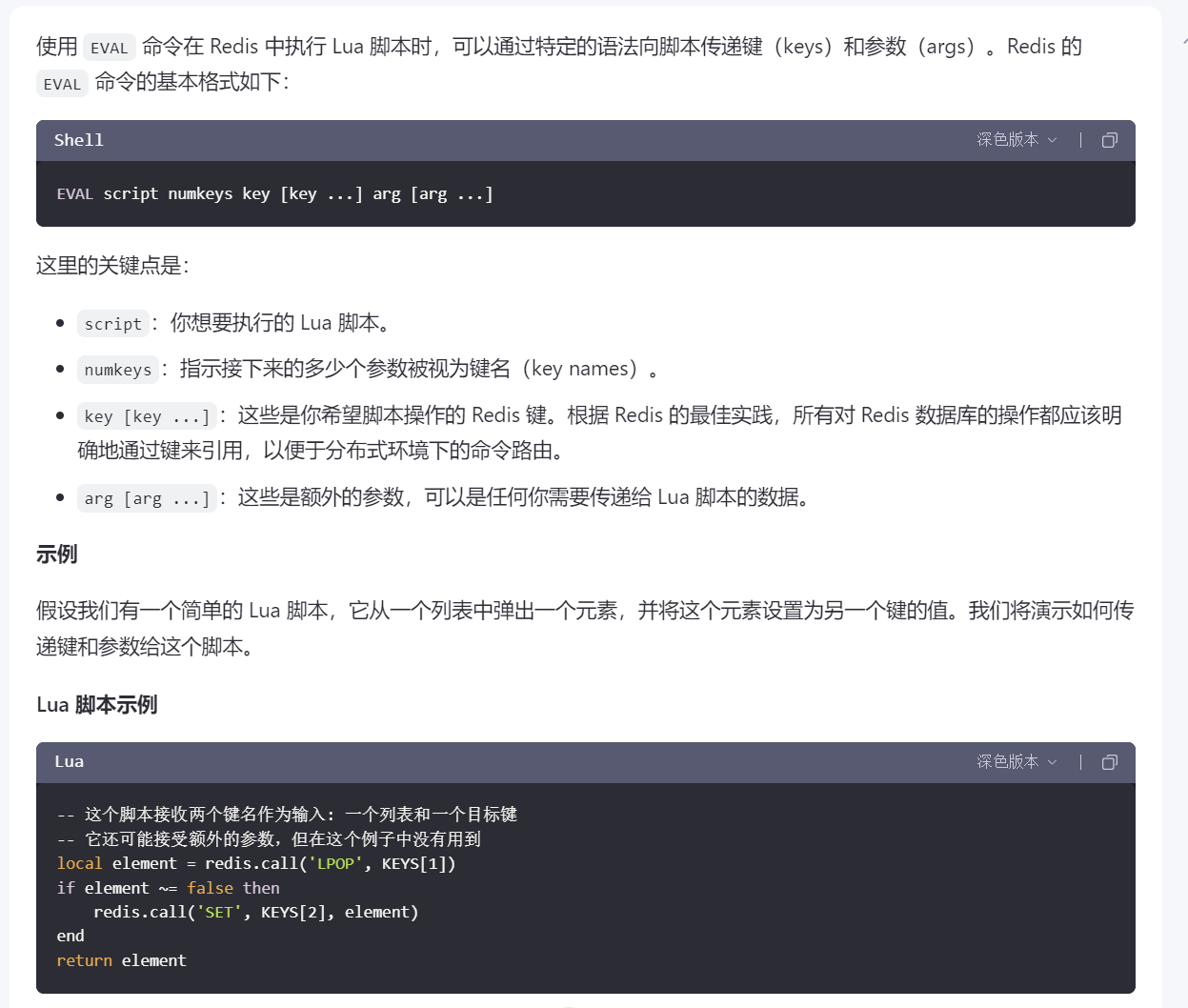Click the if element ~= false then line

click(x=168, y=888)
